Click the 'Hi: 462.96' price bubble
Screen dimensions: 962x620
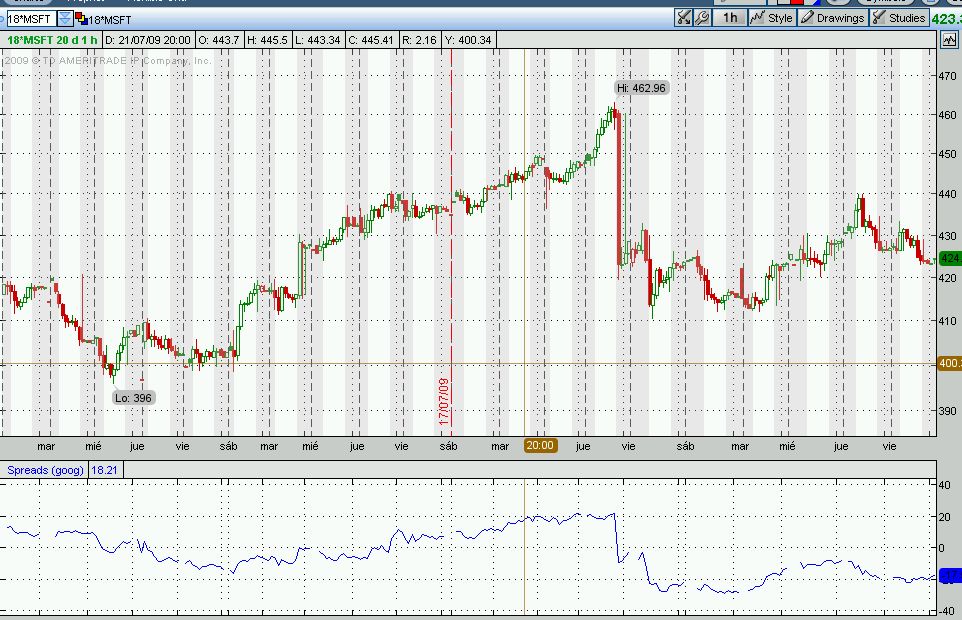pyautogui.click(x=641, y=88)
